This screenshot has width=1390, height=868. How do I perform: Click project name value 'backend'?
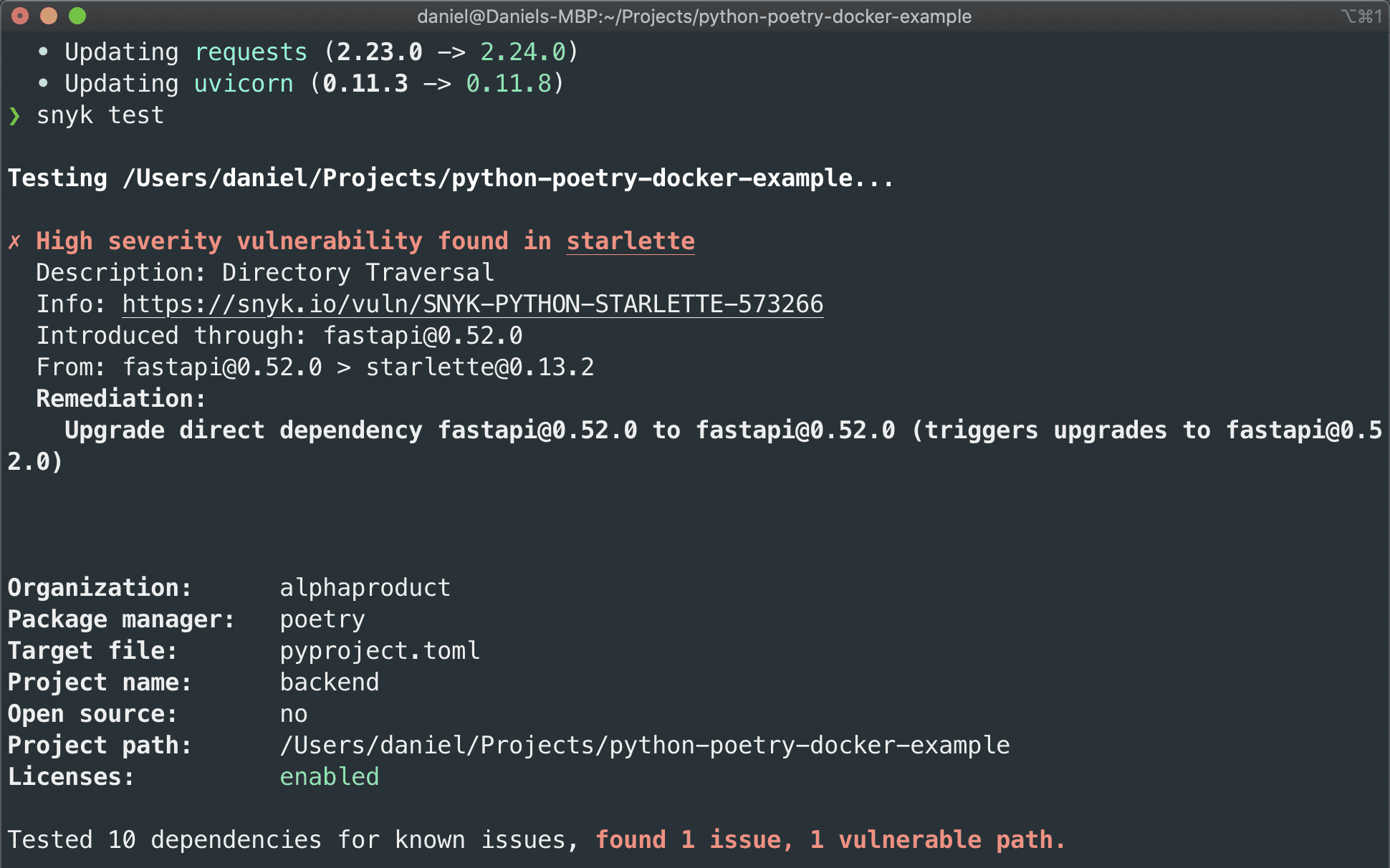[x=330, y=683]
